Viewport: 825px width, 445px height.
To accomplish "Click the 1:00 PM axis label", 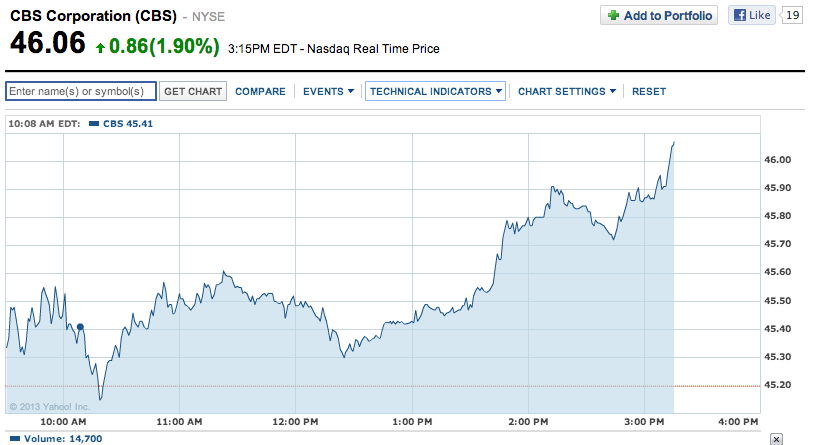I will [412, 422].
